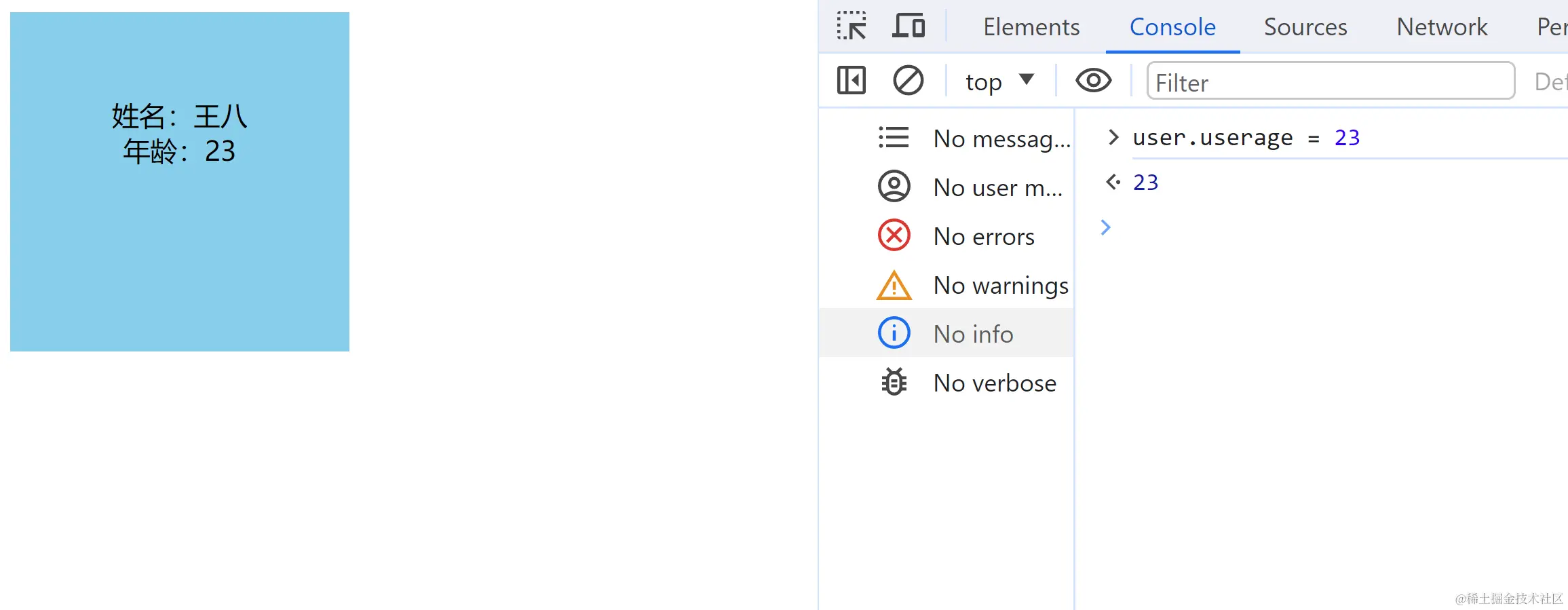This screenshot has height=610, width=1568.
Task: Click the blue info circle icon
Action: 894,333
